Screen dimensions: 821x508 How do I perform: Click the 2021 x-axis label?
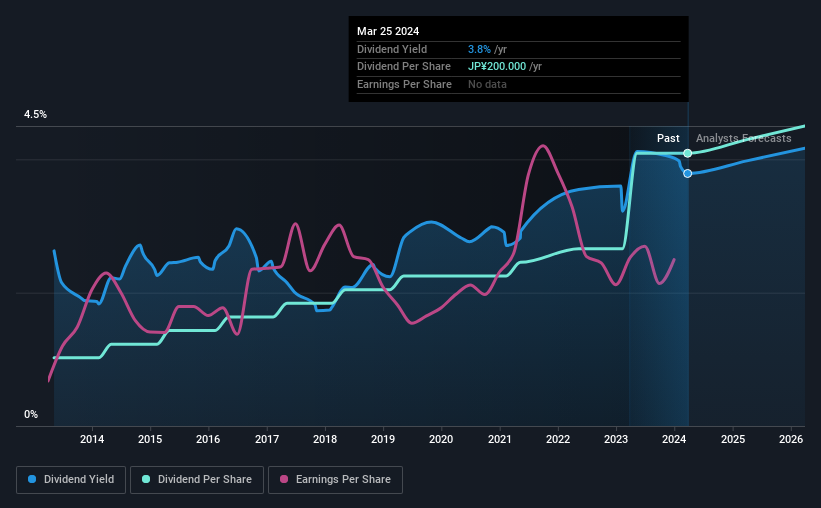click(x=500, y=439)
